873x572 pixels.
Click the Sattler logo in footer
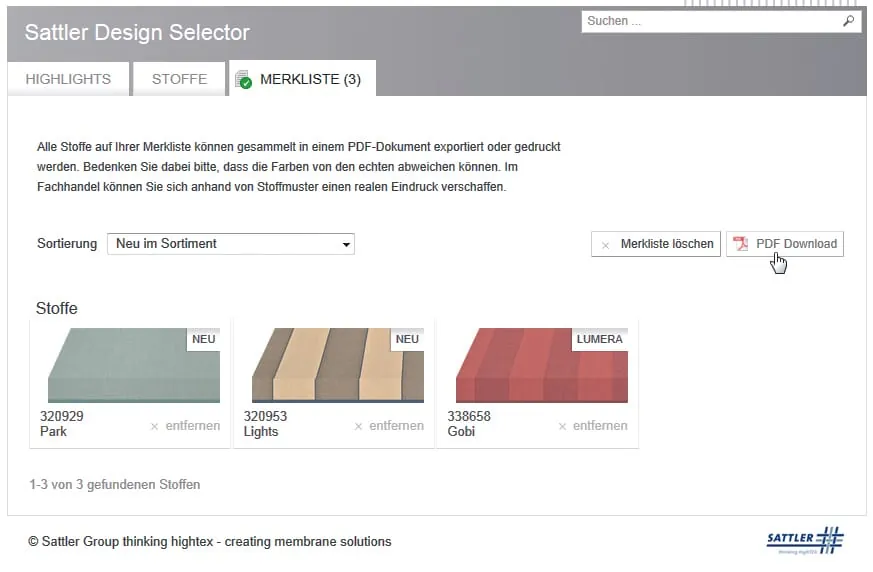(805, 541)
